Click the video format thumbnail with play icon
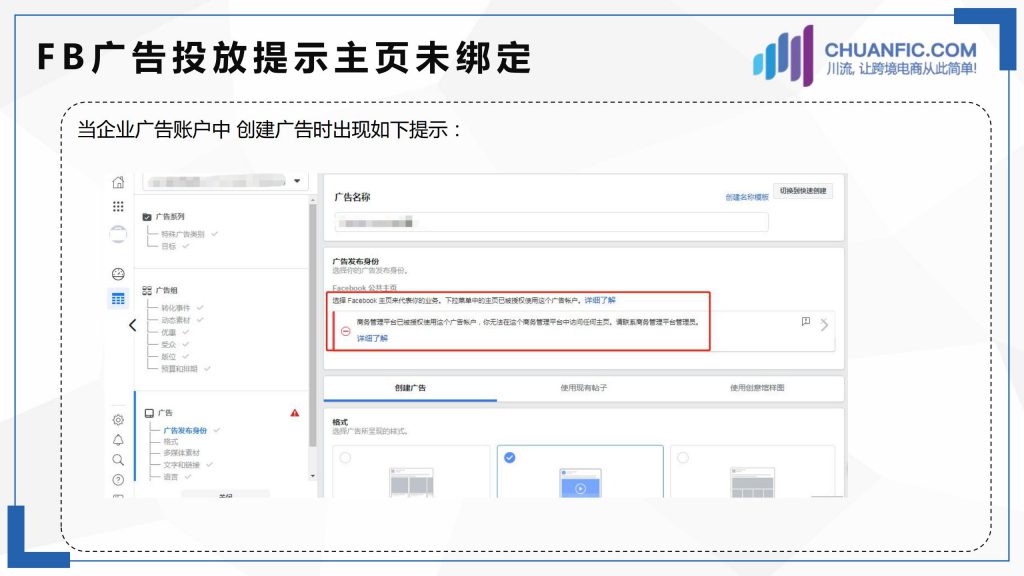 [x=580, y=483]
